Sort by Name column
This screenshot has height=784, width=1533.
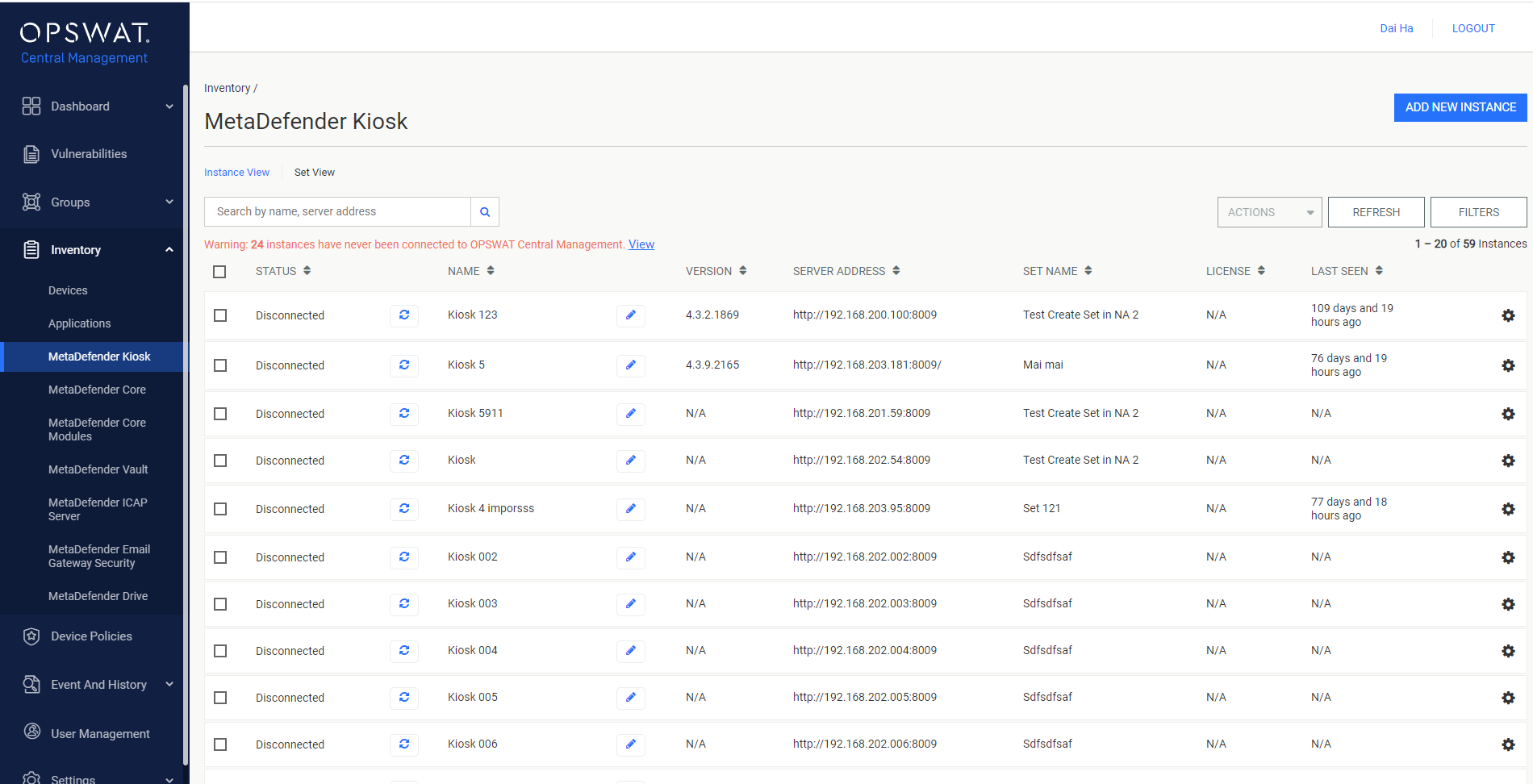coord(490,271)
